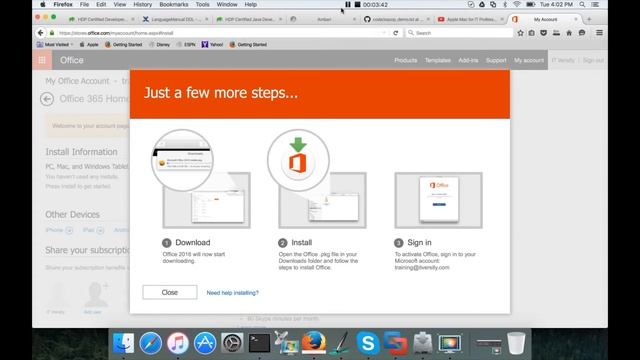Viewport: 640px width, 360px height.
Task: Click the Sign in step illustration
Action: (438, 200)
